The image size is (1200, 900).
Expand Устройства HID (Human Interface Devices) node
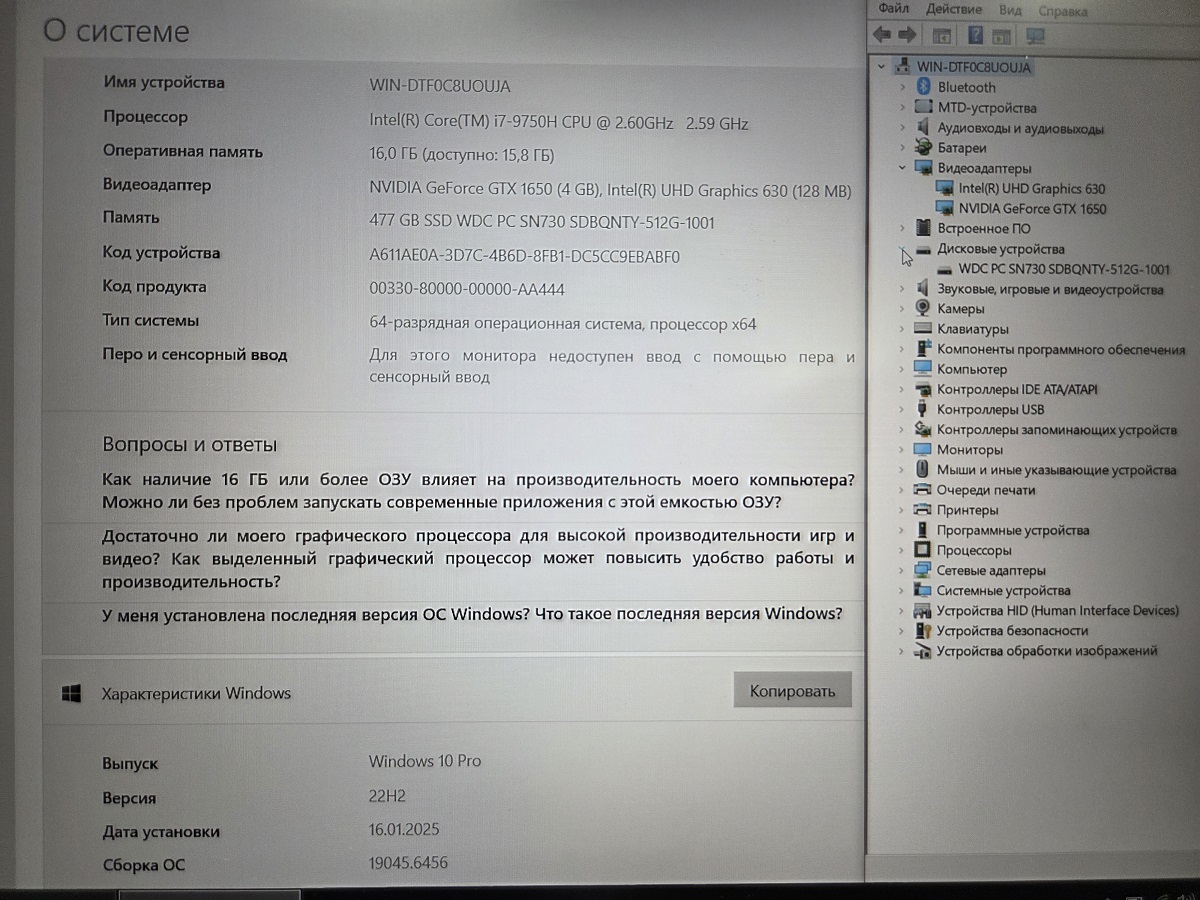click(x=902, y=610)
